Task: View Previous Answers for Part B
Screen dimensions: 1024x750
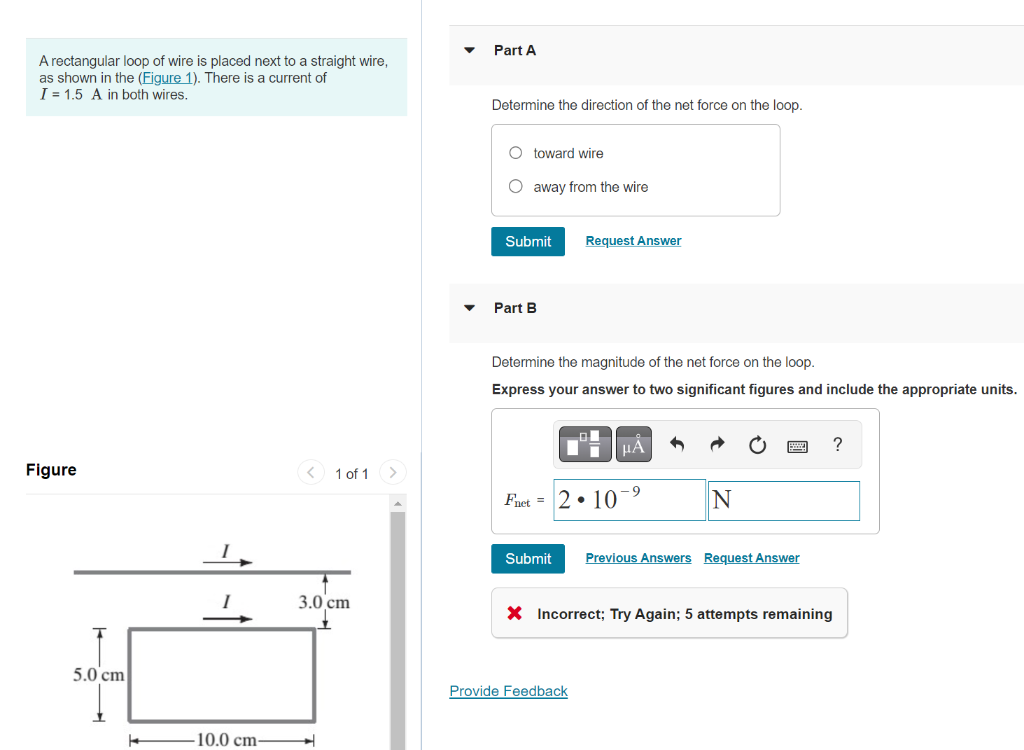Action: pyautogui.click(x=638, y=557)
